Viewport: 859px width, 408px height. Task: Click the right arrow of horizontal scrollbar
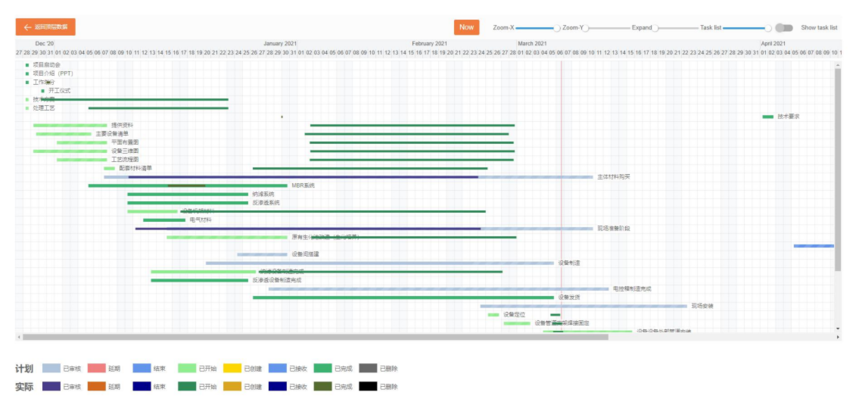[838, 337]
